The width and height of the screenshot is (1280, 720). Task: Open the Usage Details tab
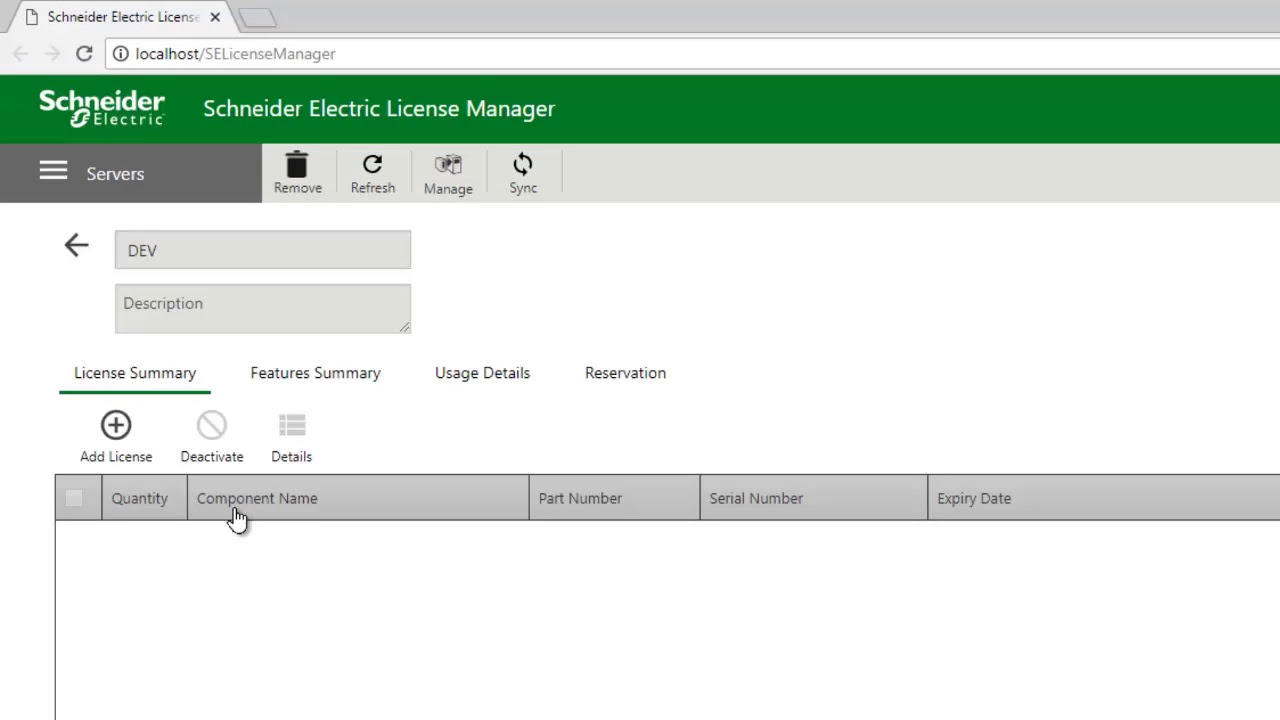coord(482,373)
